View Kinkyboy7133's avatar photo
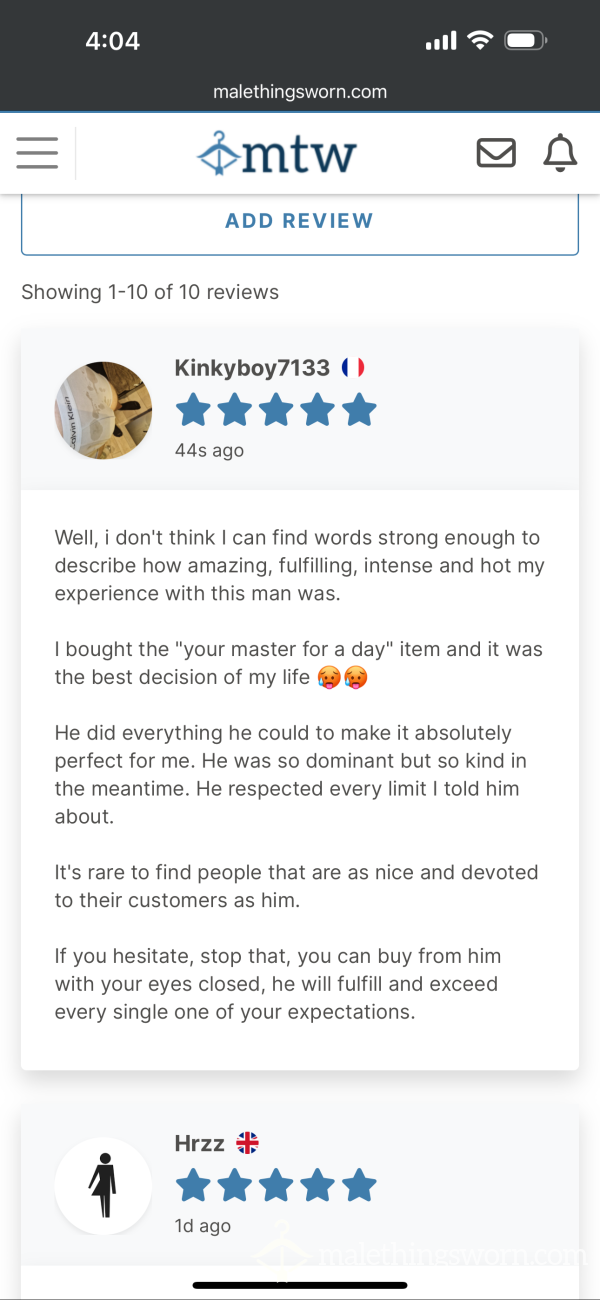Viewport: 600px width, 1300px height. [103, 411]
